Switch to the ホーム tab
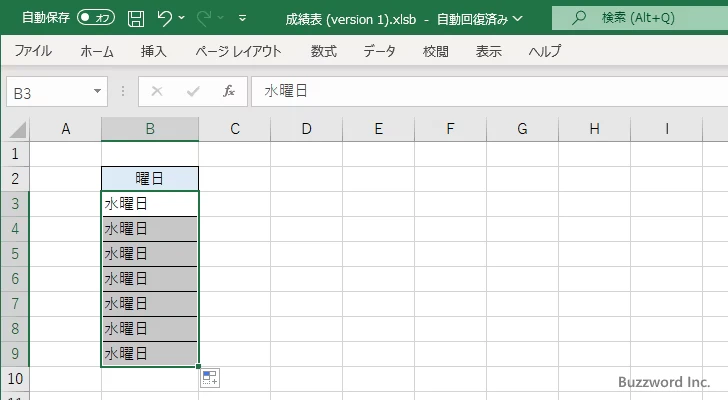This screenshot has height=400, width=728. 97,51
